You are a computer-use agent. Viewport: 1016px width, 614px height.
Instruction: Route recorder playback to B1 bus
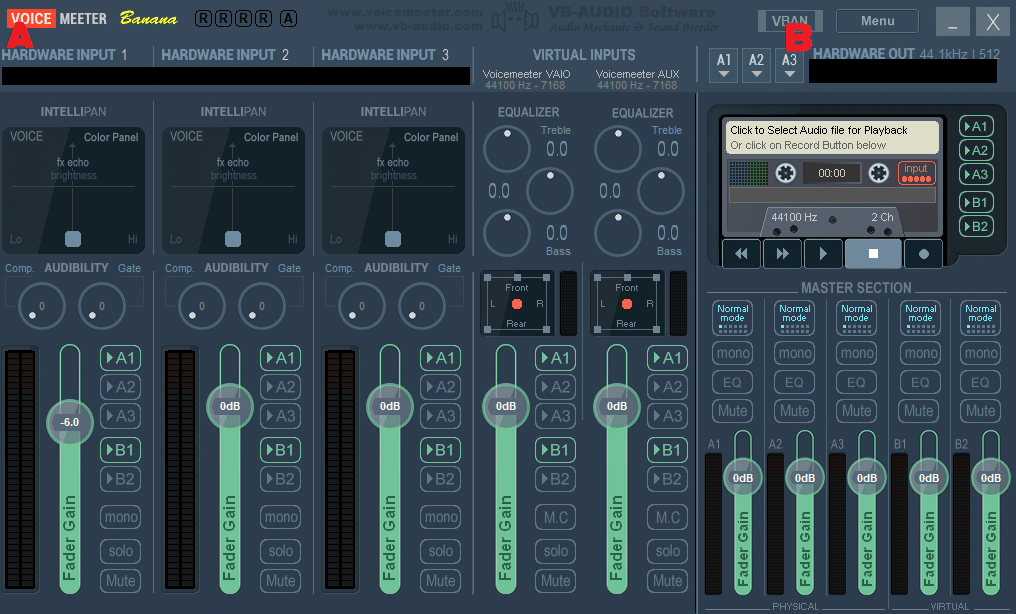(x=976, y=202)
